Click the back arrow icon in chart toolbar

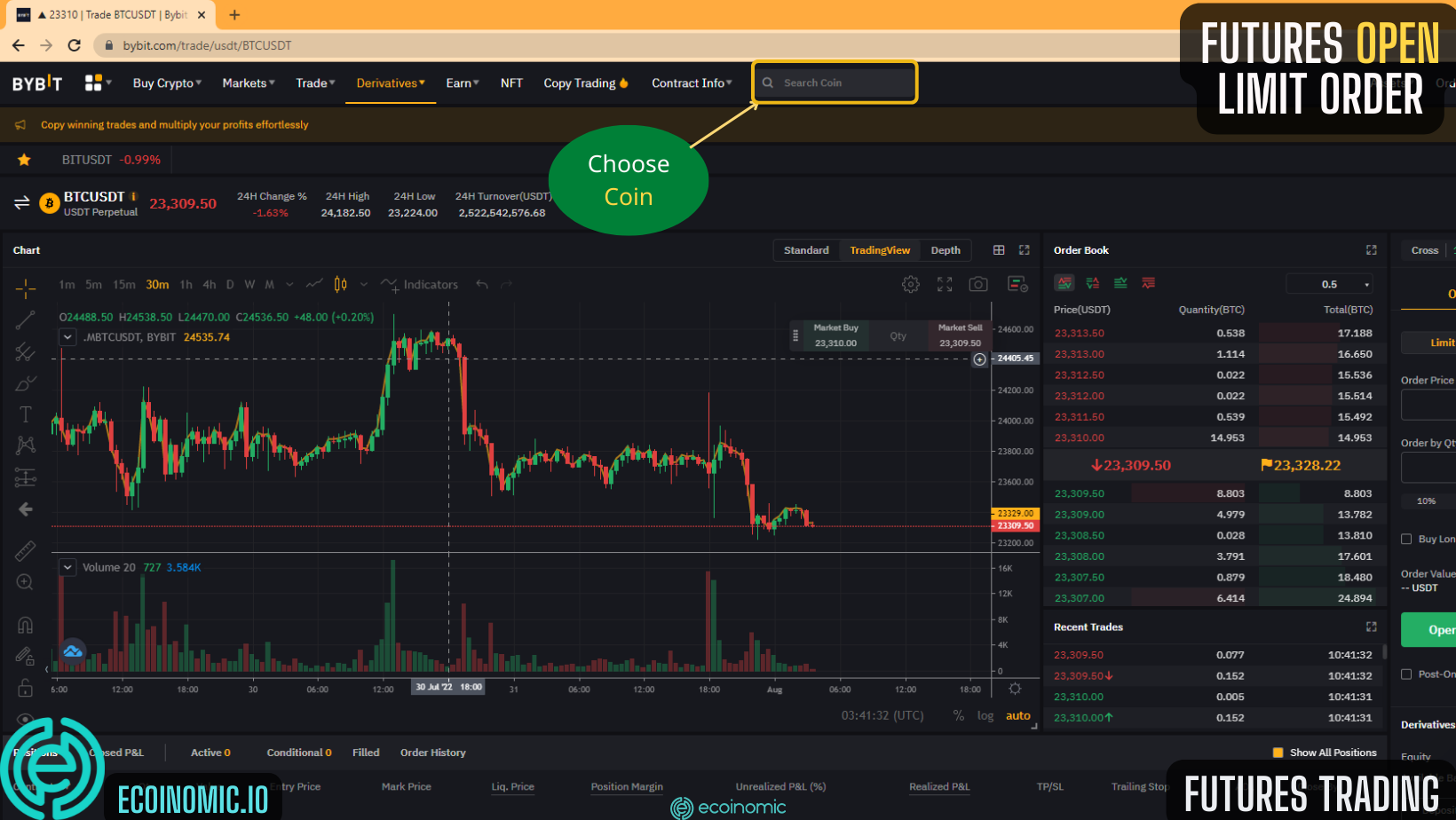[x=25, y=509]
